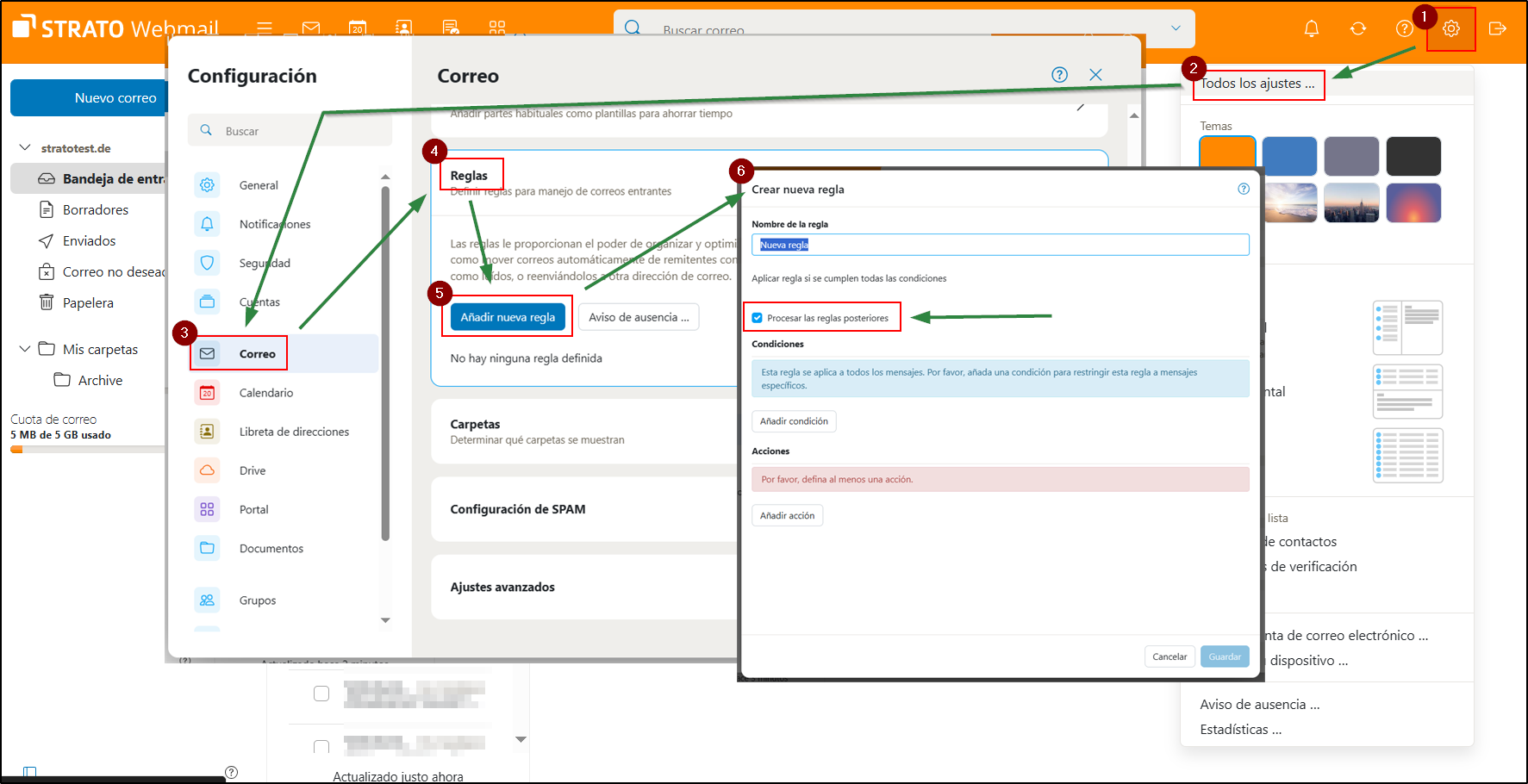Image resolution: width=1528 pixels, height=784 pixels.
Task: Collapse the stratotest.de account tree
Action: click(24, 148)
